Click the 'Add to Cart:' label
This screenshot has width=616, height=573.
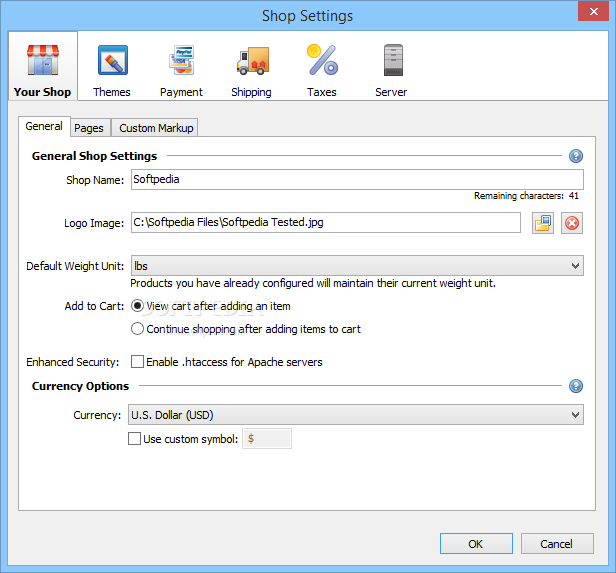tap(94, 306)
